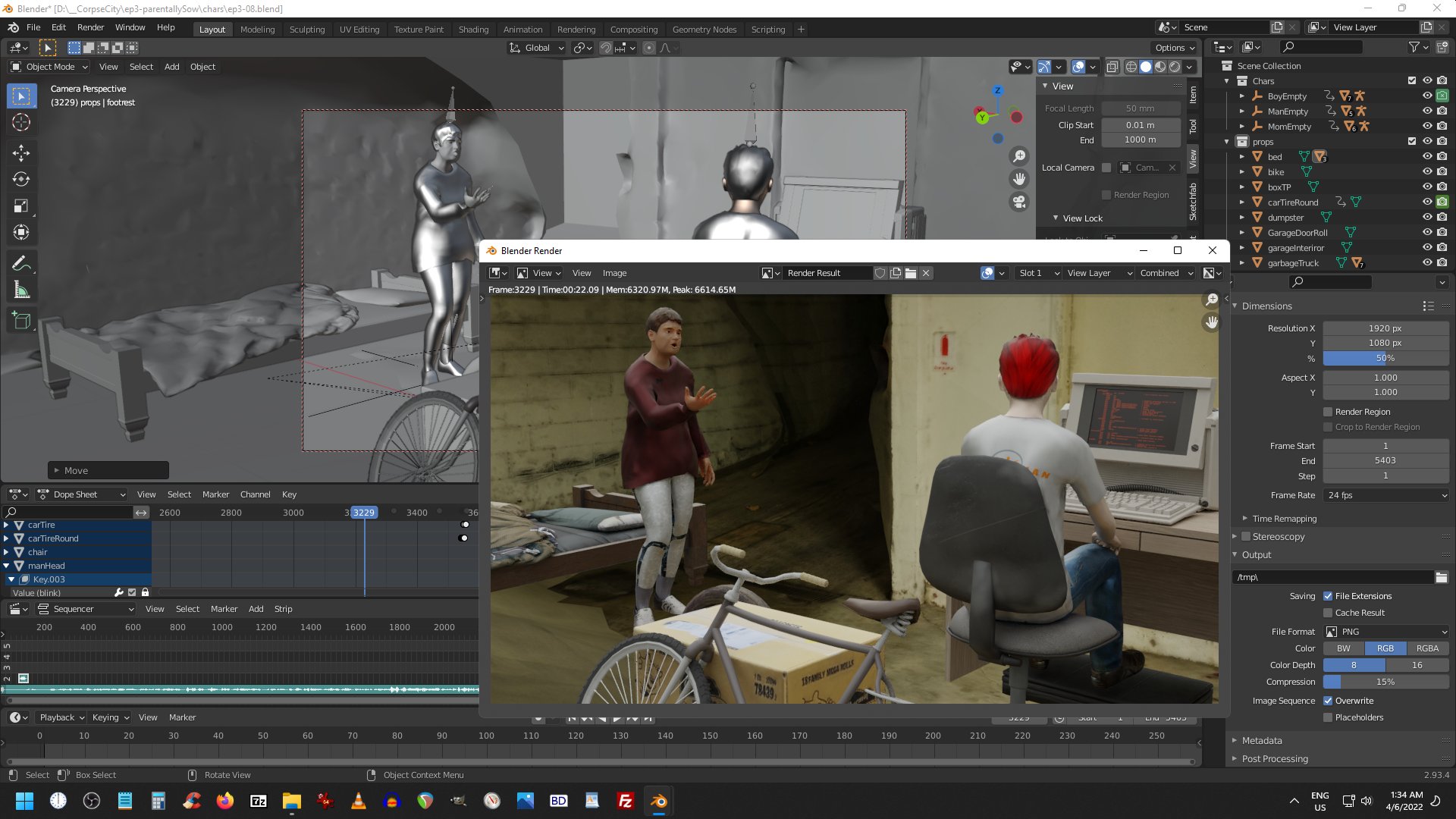Hide the bed object with its eye icon
The image size is (1456, 819).
point(1427,157)
